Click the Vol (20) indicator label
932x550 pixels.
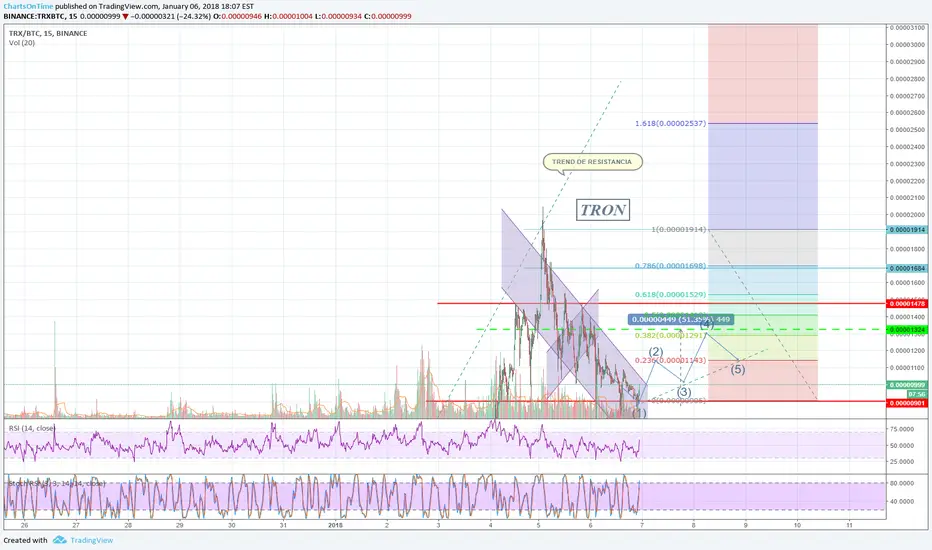pos(22,43)
